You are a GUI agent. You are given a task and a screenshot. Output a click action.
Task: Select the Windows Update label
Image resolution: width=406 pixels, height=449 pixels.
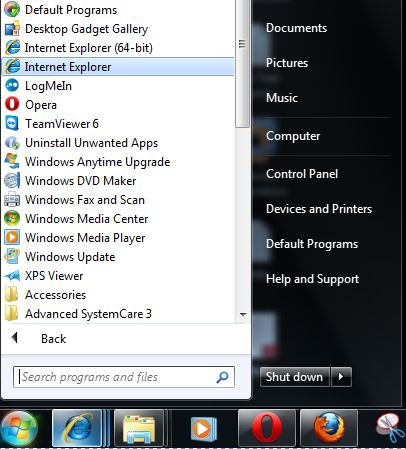tap(70, 257)
